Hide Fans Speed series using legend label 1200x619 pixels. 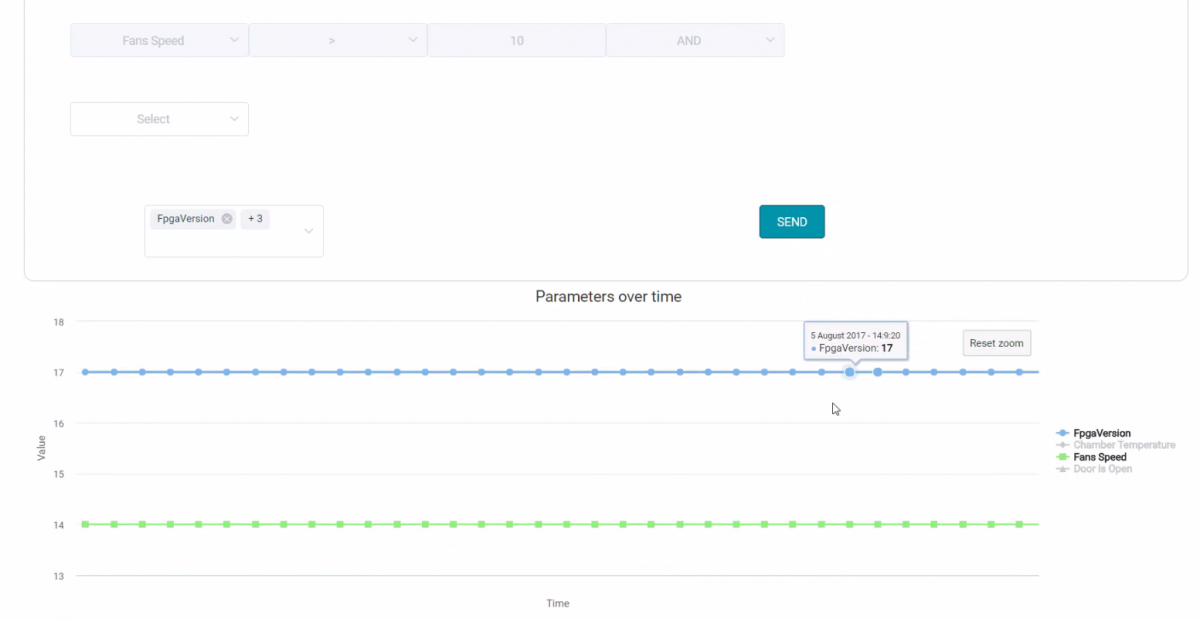1100,457
